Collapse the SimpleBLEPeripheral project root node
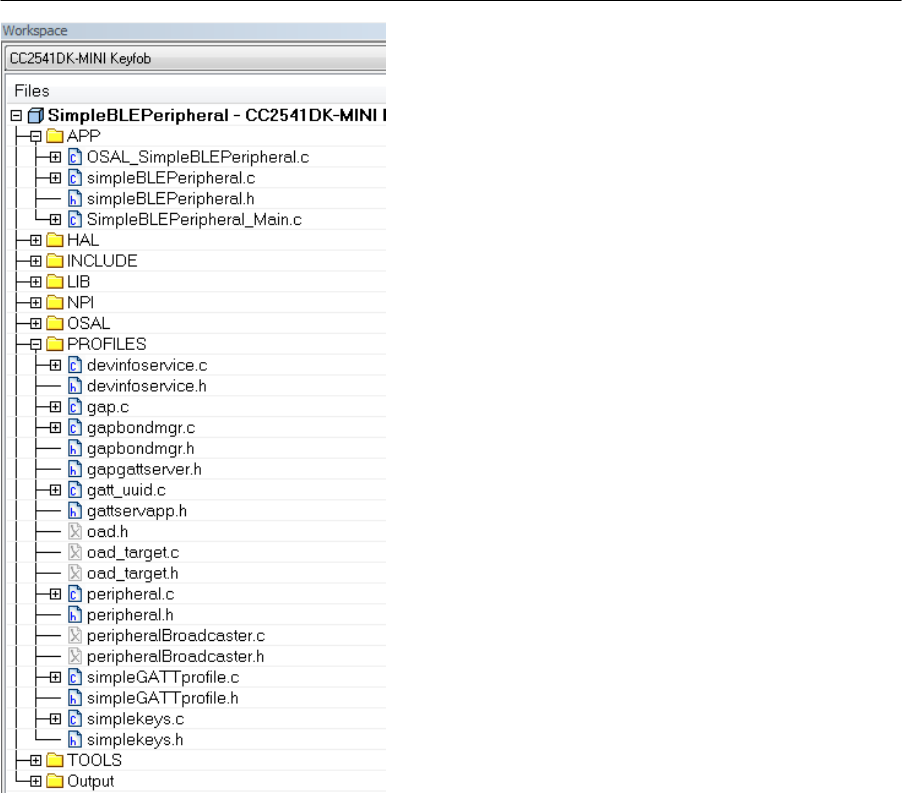902x793 pixels. click(16, 116)
